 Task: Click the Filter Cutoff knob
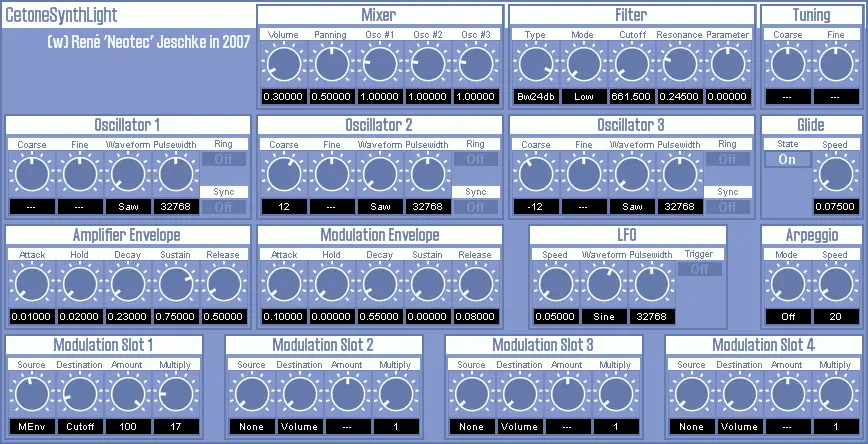[x=631, y=64]
